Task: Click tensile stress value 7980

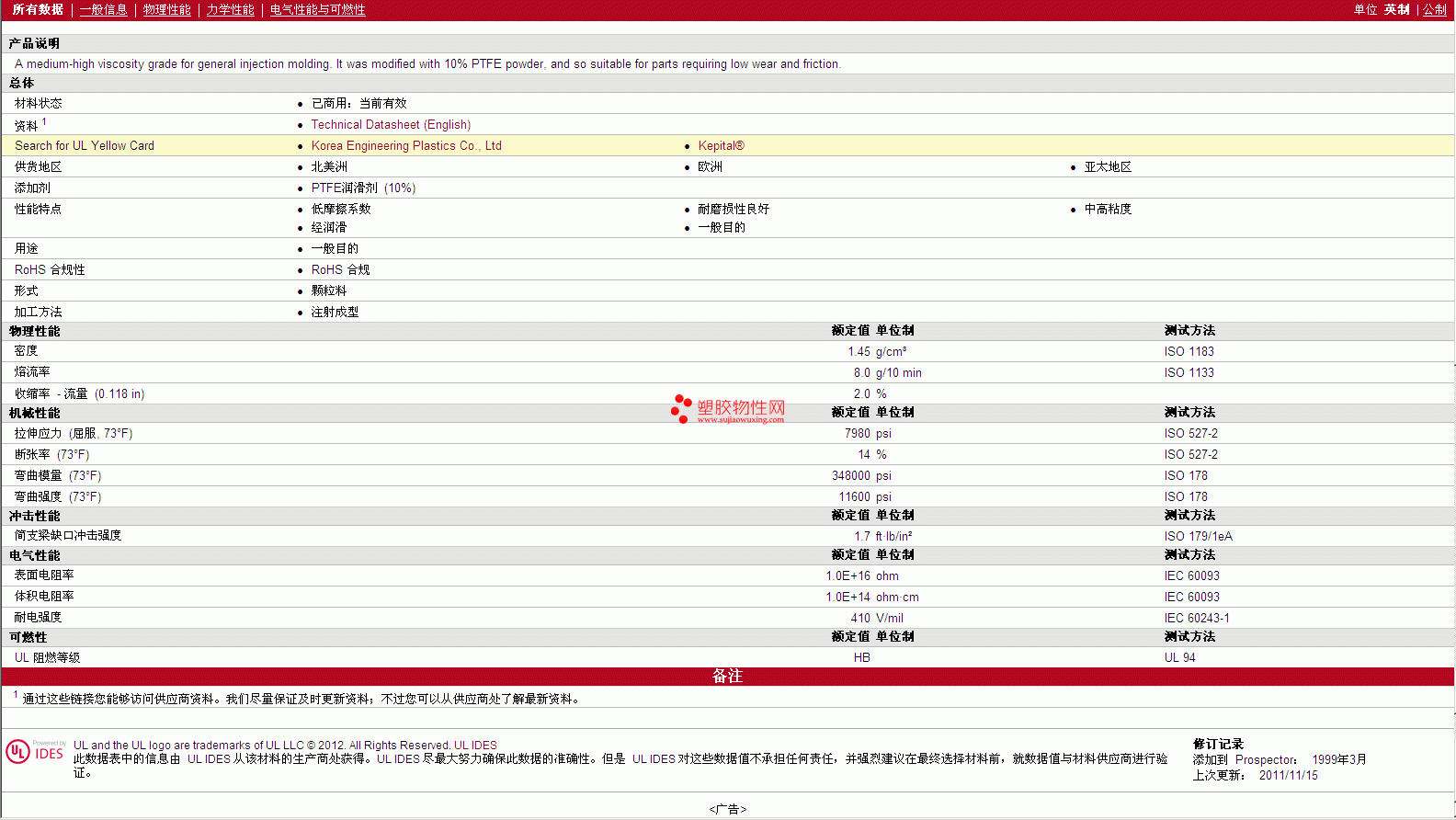Action: tap(858, 433)
